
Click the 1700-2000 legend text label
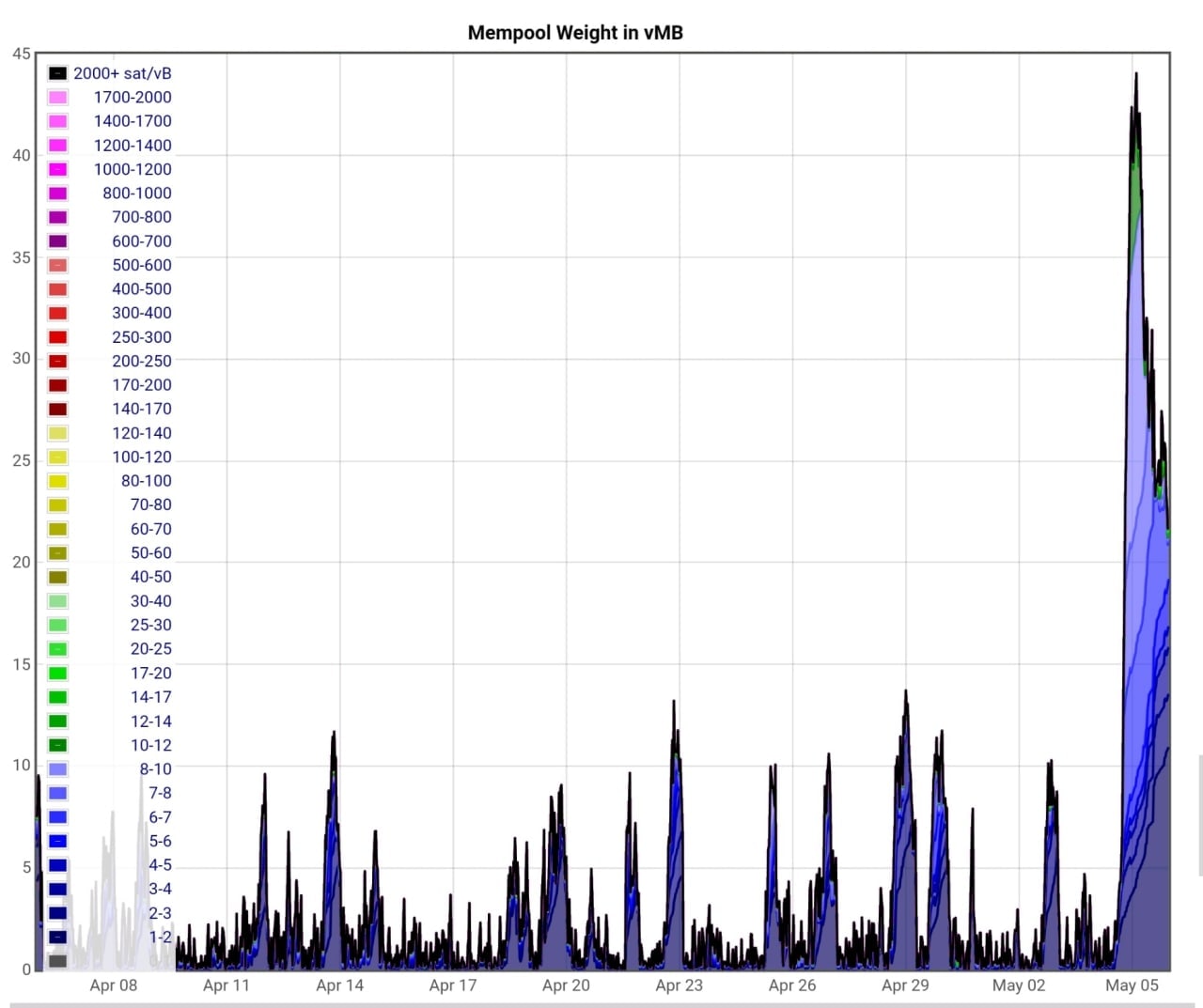133,97
